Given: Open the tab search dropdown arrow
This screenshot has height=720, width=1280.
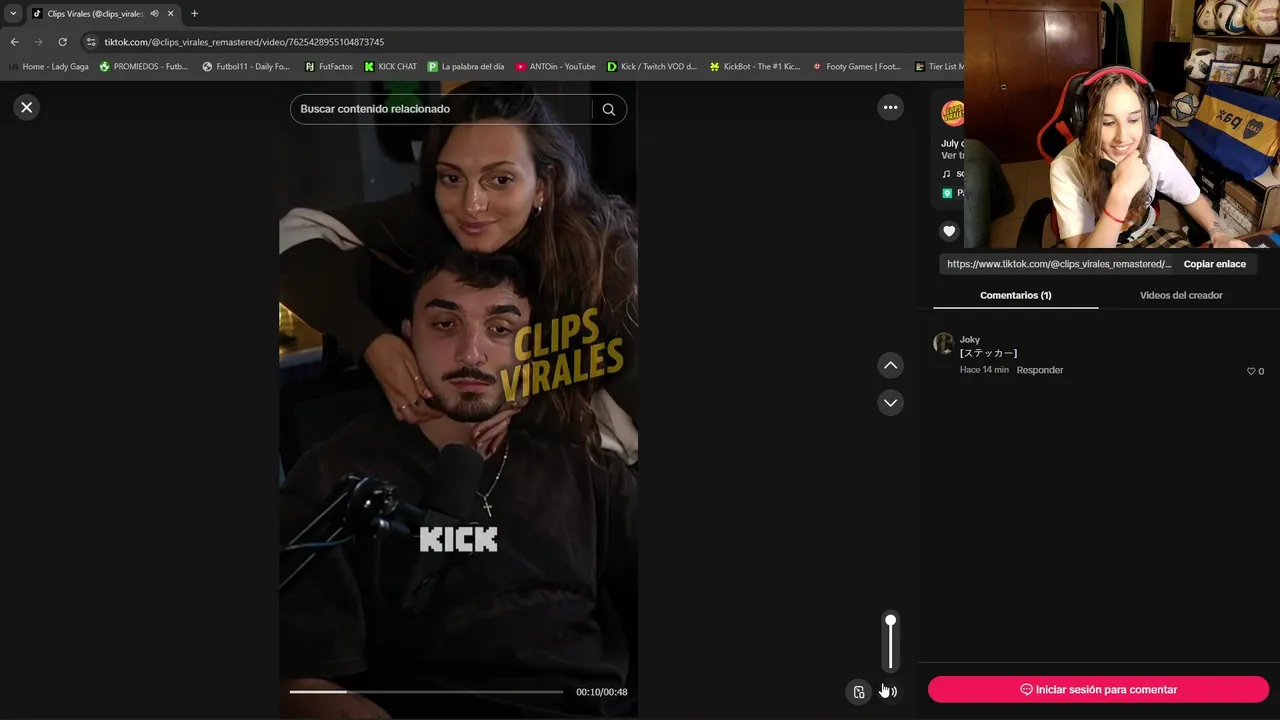Looking at the screenshot, I should point(13,14).
